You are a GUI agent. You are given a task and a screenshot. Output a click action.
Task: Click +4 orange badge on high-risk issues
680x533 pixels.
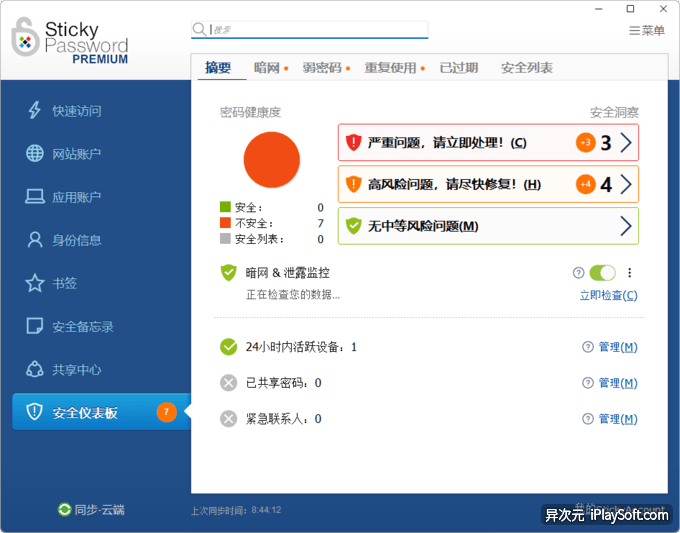click(585, 184)
